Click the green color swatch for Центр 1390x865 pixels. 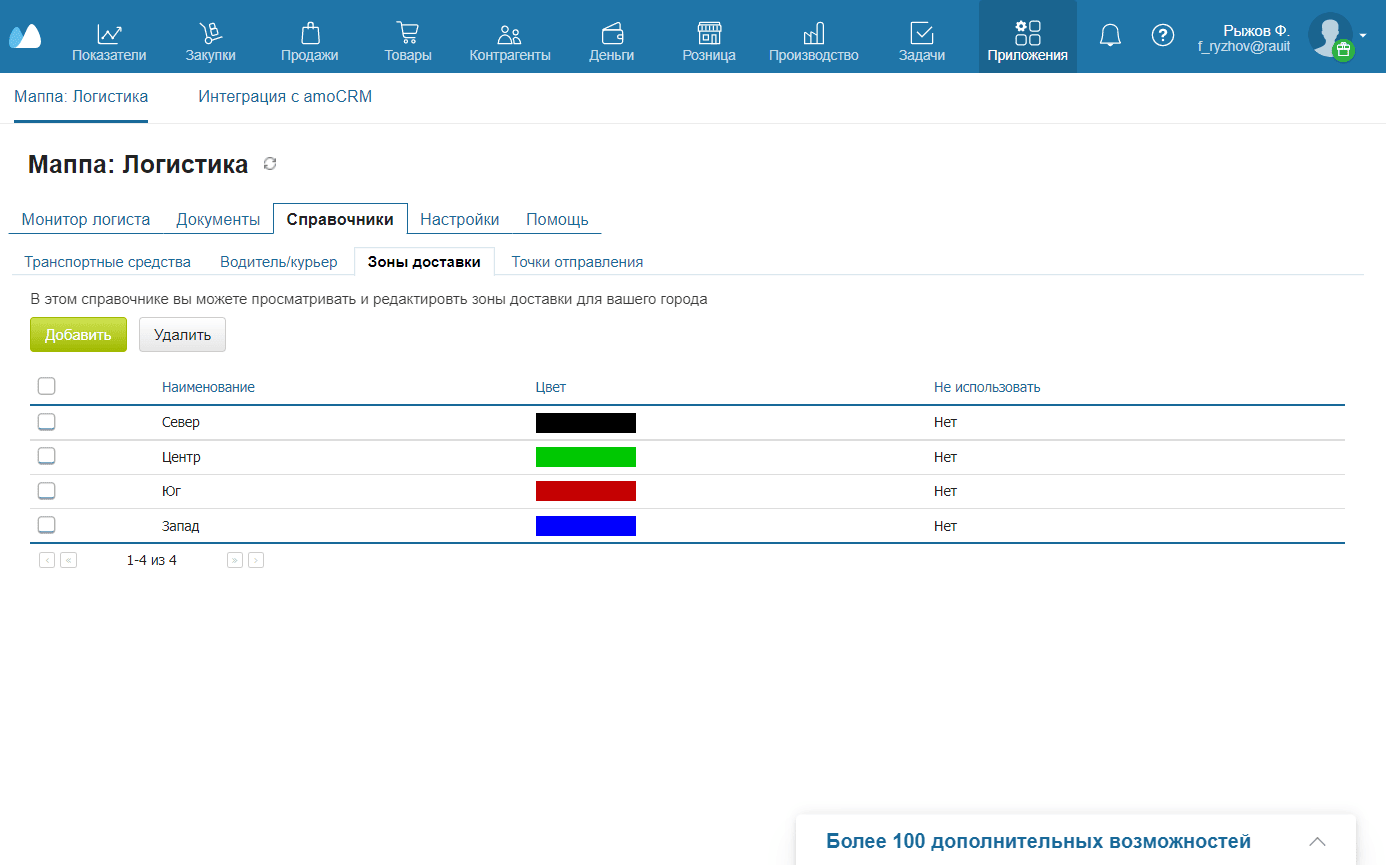pyautogui.click(x=585, y=457)
